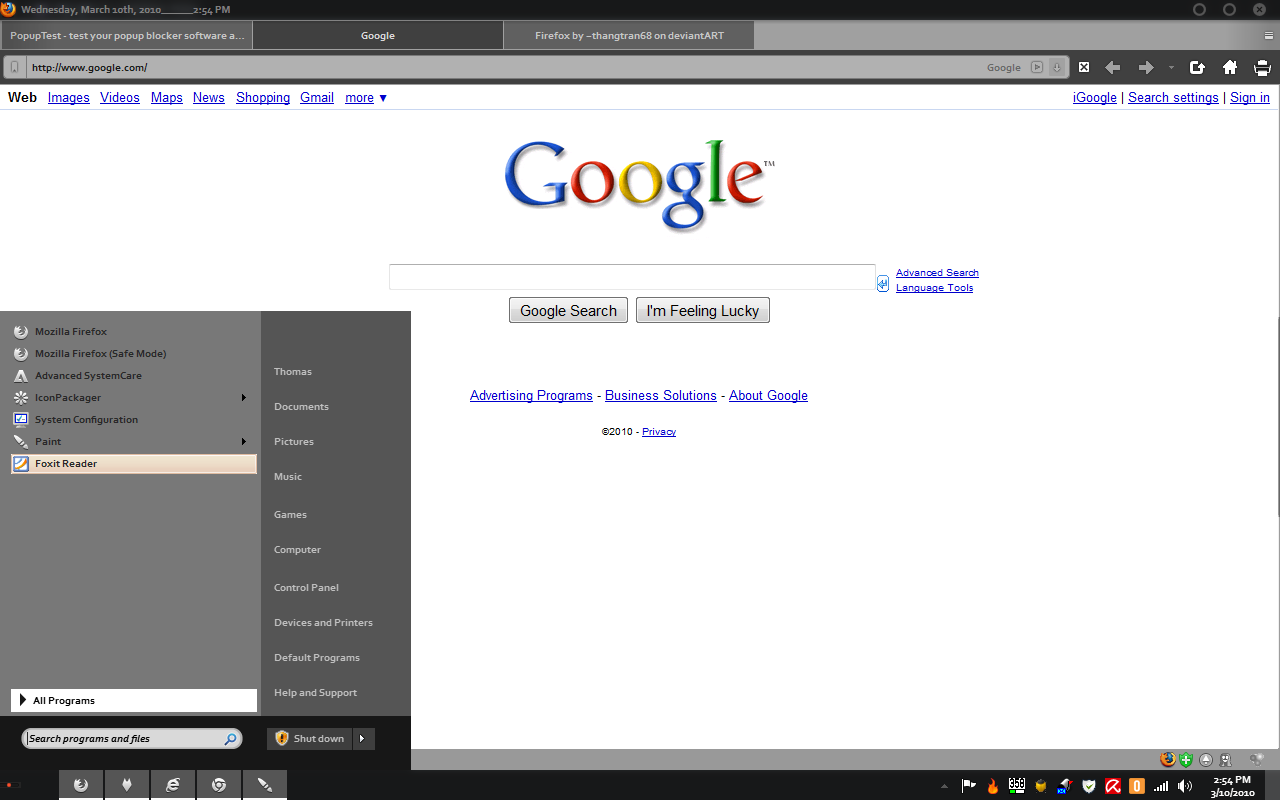Open Pictures library link
Screen dimensions: 1280x800
294,441
